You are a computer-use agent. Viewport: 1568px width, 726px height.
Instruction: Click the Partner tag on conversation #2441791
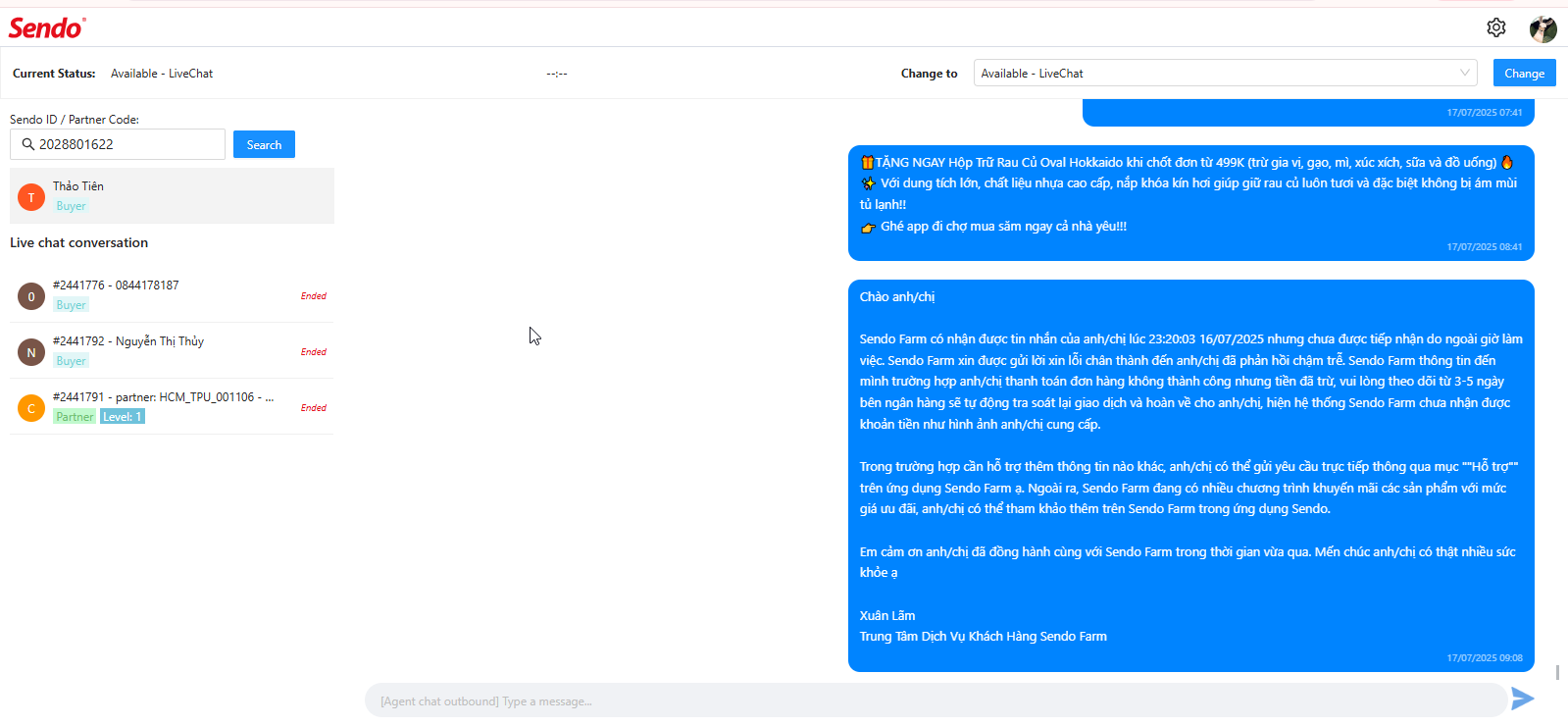click(x=75, y=417)
